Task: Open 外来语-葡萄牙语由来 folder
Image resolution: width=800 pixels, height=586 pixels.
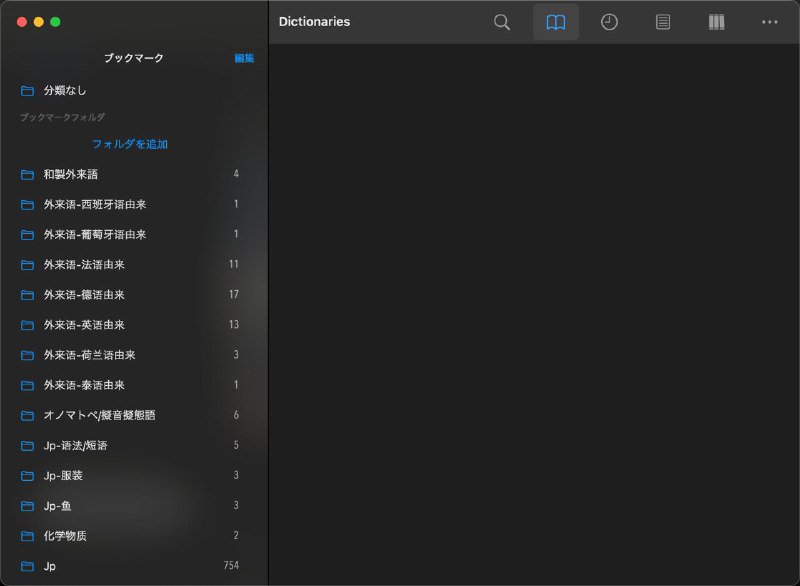Action: (x=95, y=235)
